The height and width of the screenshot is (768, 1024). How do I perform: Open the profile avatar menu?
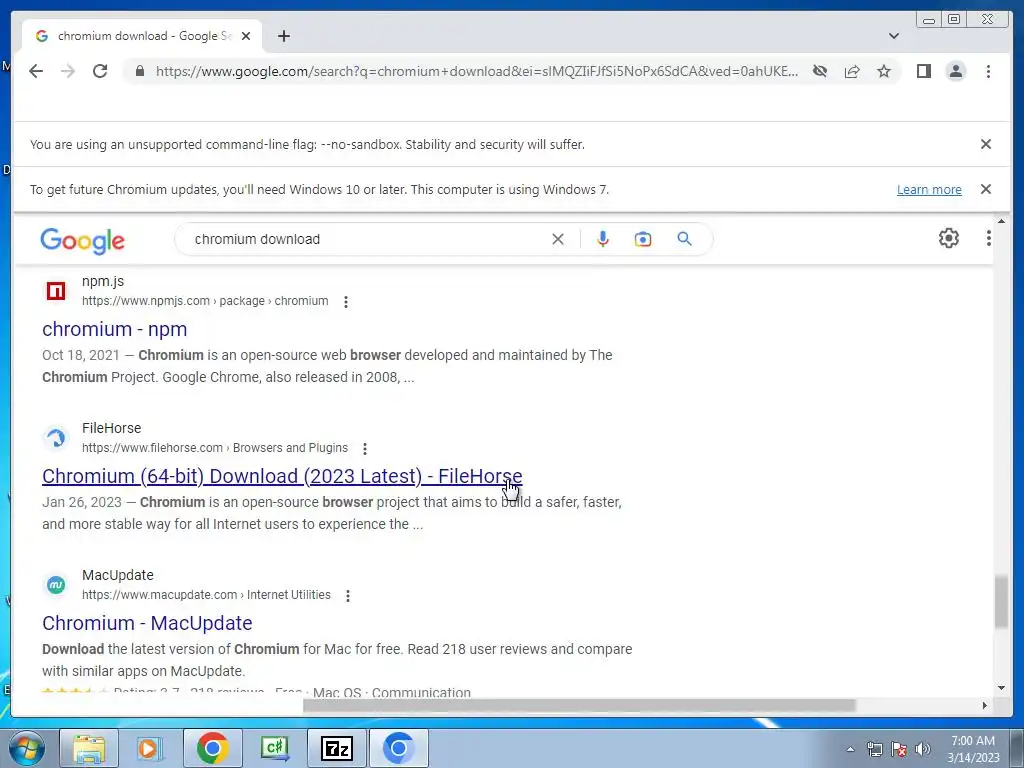click(956, 71)
